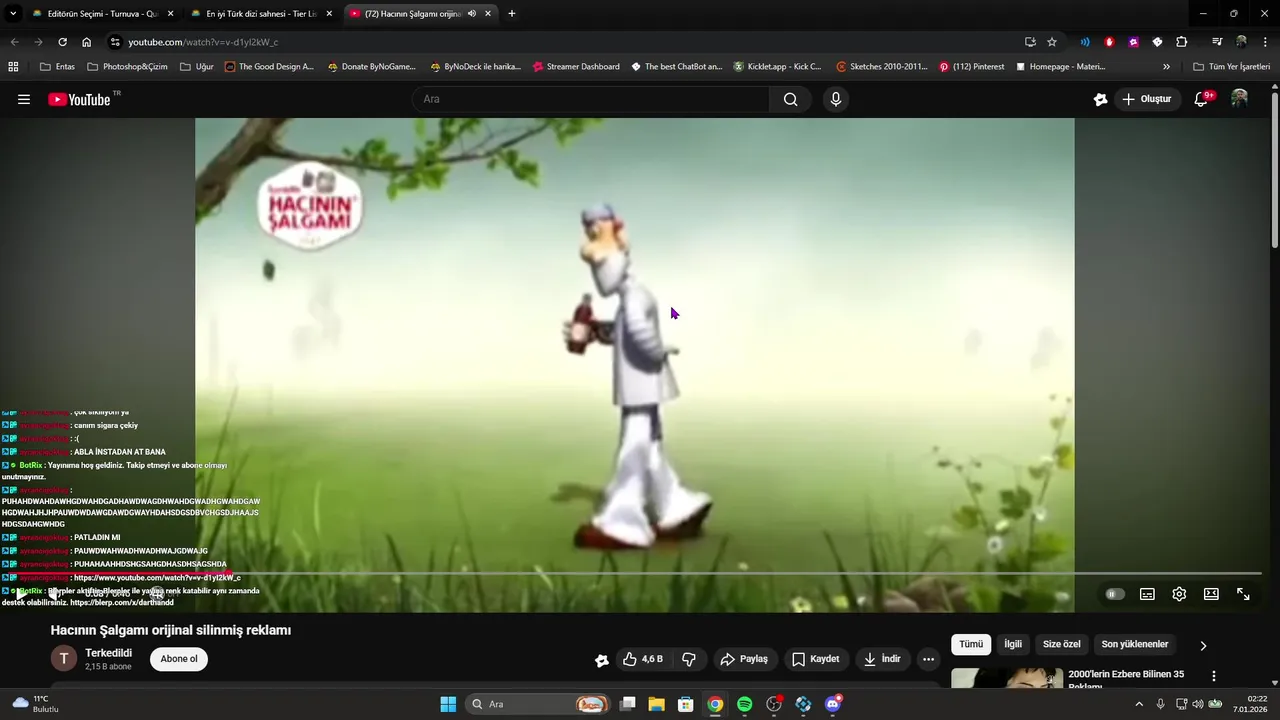Bookmark this page with the star
Screen dimensions: 1280x720
[x=1052, y=42]
